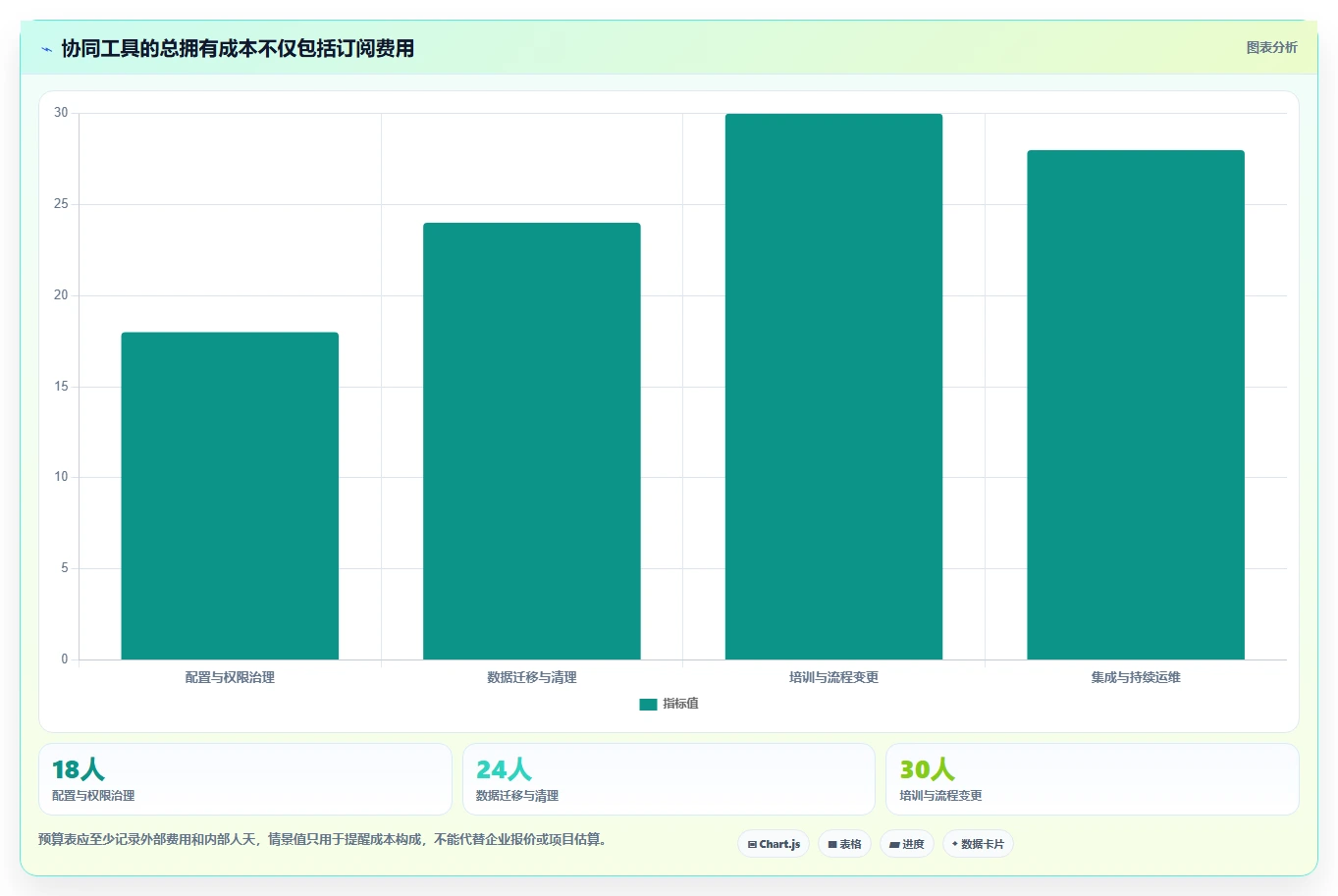
Task: Click the square icon in 表格 chip
Action: (832, 844)
